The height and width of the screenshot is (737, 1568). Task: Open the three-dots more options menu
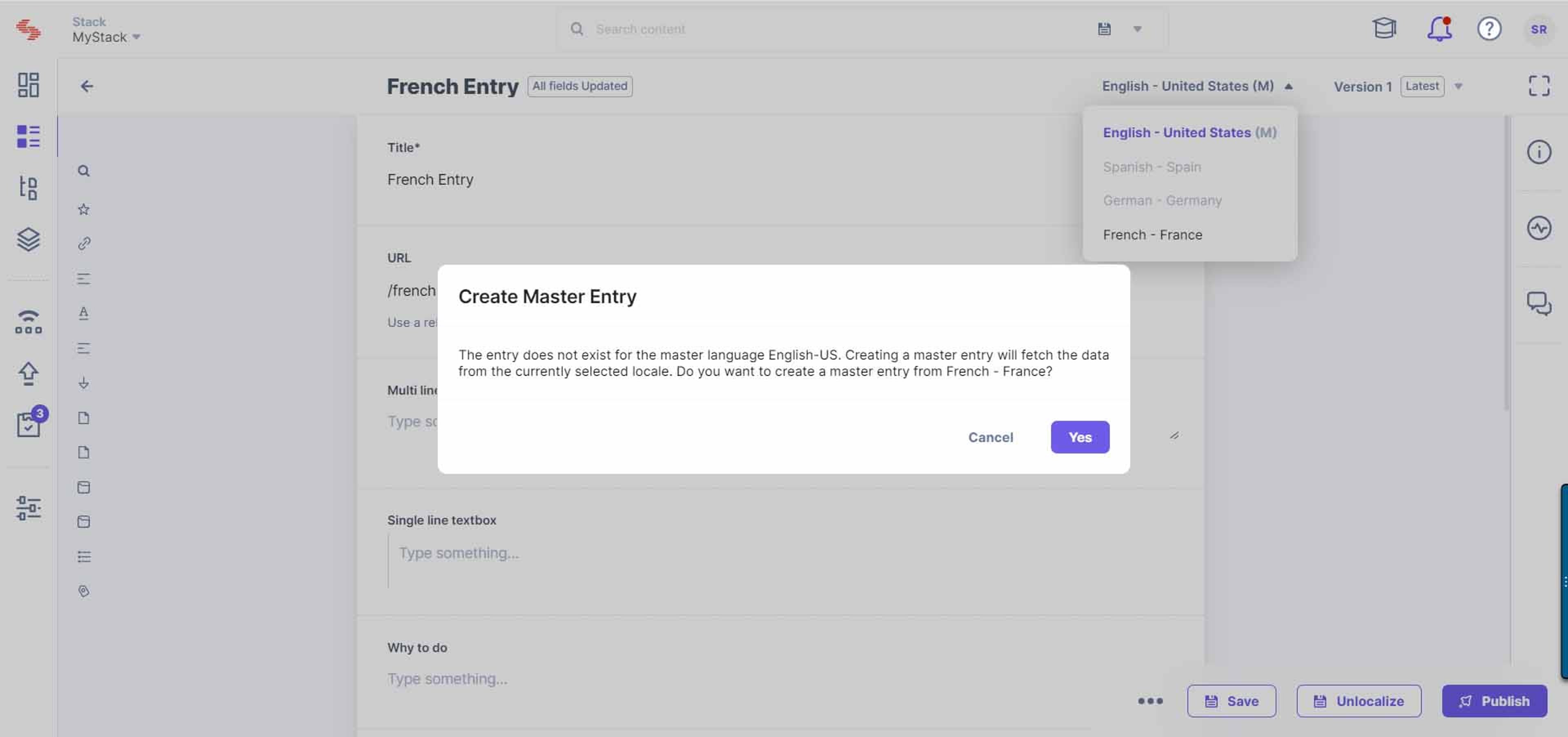(1150, 701)
